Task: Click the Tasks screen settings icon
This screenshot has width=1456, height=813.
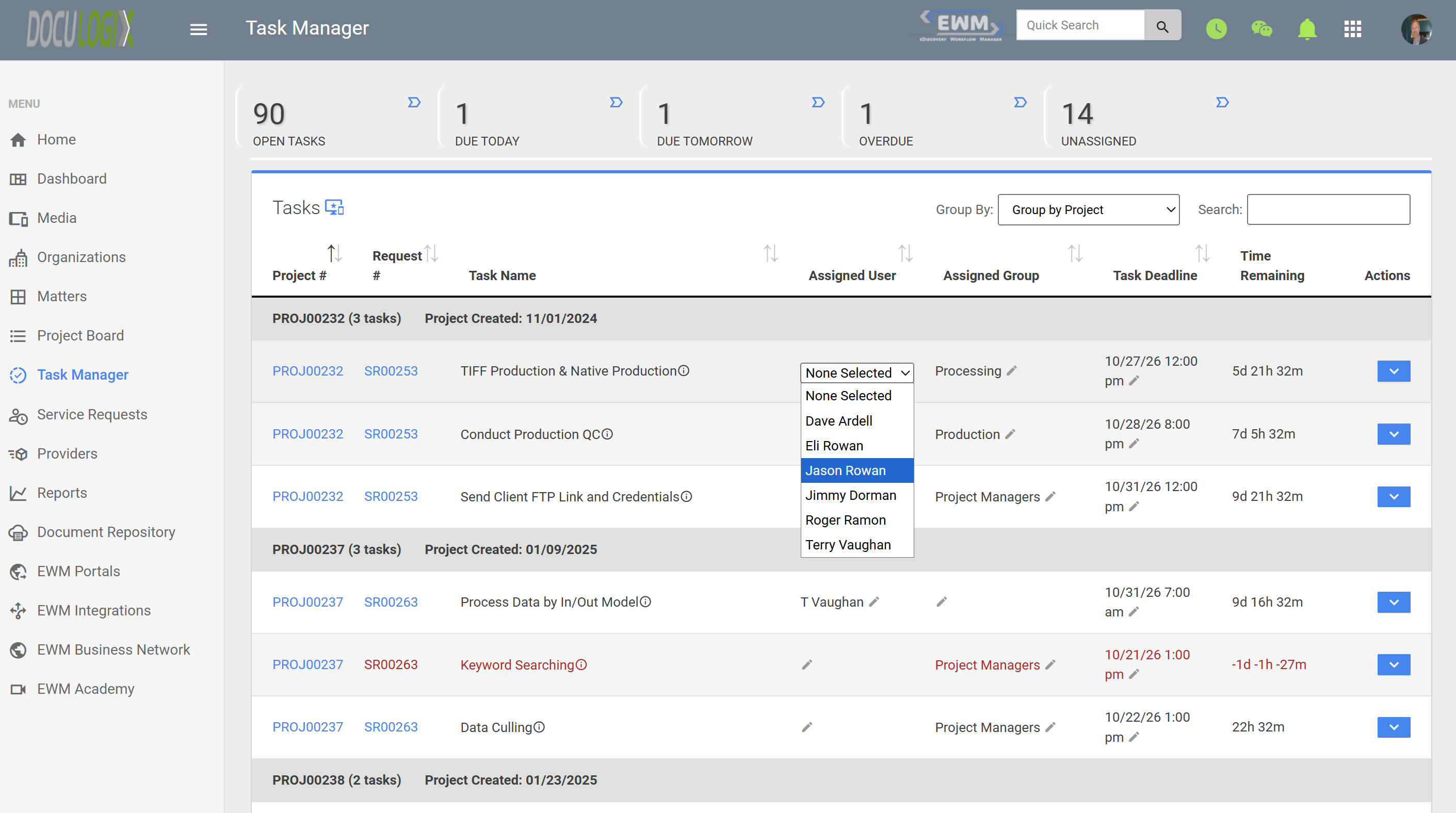Action: pyautogui.click(x=335, y=207)
